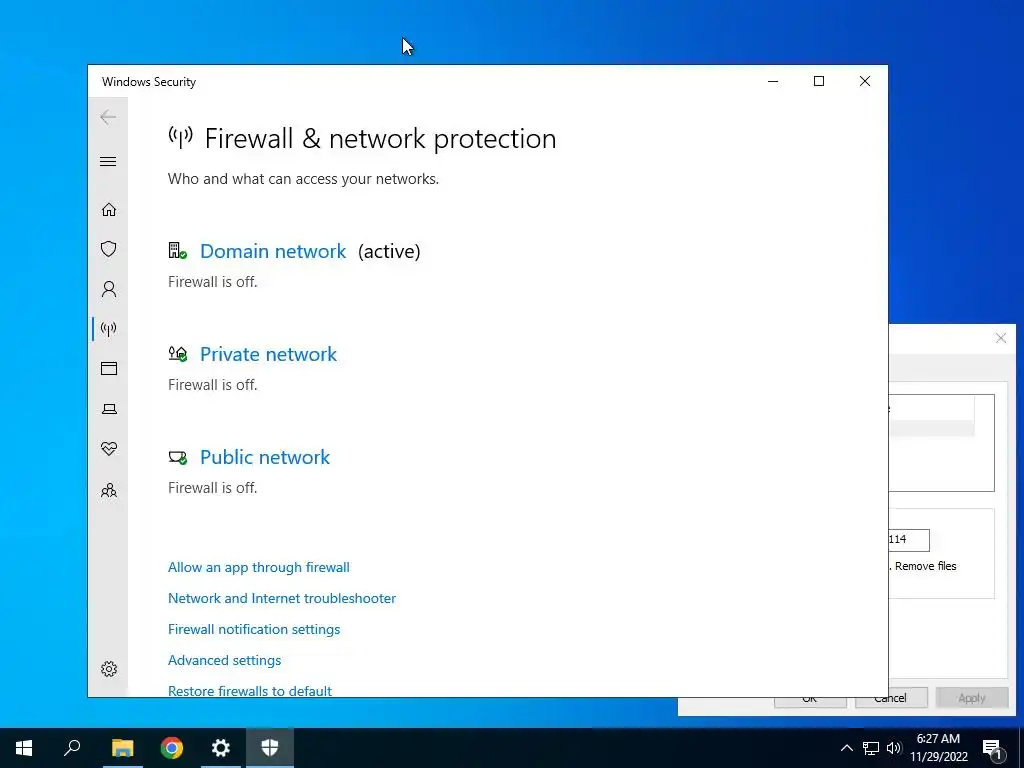Open taskbar search magnifier
The height and width of the screenshot is (768, 1024).
coord(72,748)
